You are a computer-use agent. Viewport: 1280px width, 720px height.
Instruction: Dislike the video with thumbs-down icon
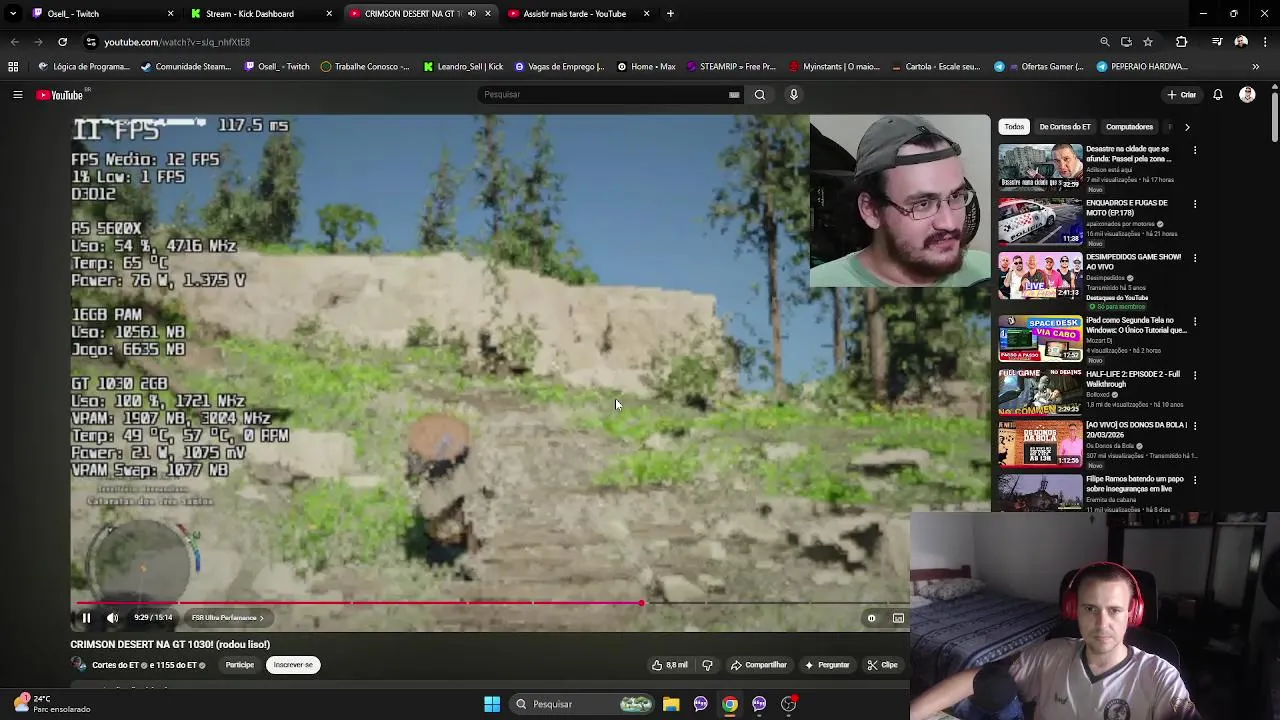707,665
